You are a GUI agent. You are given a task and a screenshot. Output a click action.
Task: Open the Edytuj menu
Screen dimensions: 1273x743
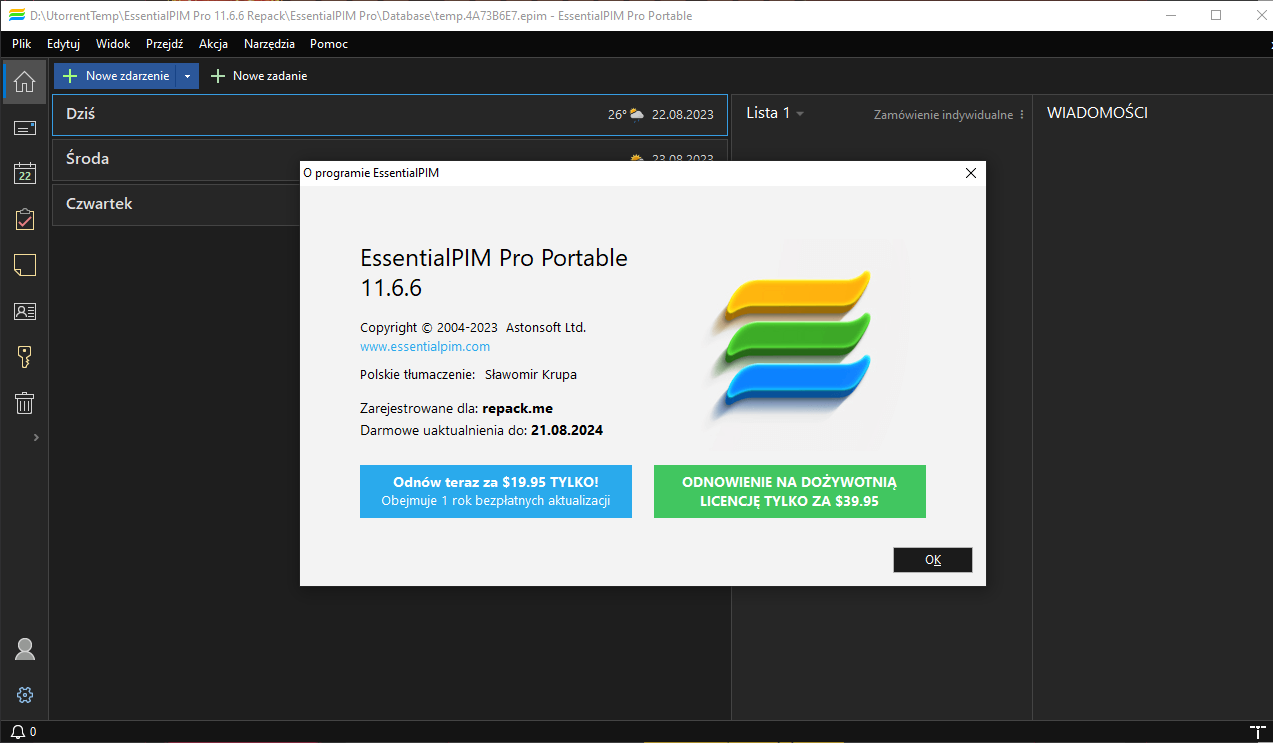(x=63, y=44)
